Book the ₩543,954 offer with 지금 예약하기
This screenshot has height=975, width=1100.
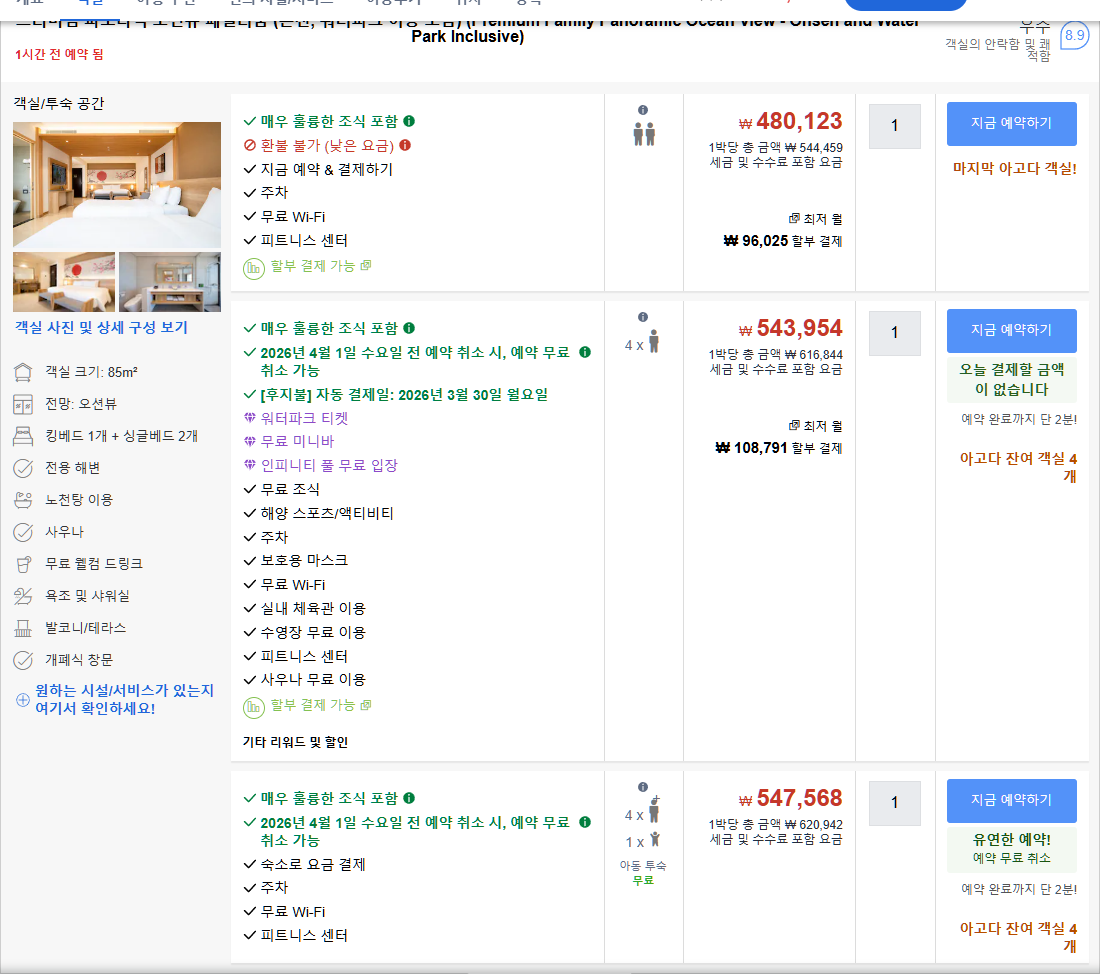pos(1011,330)
